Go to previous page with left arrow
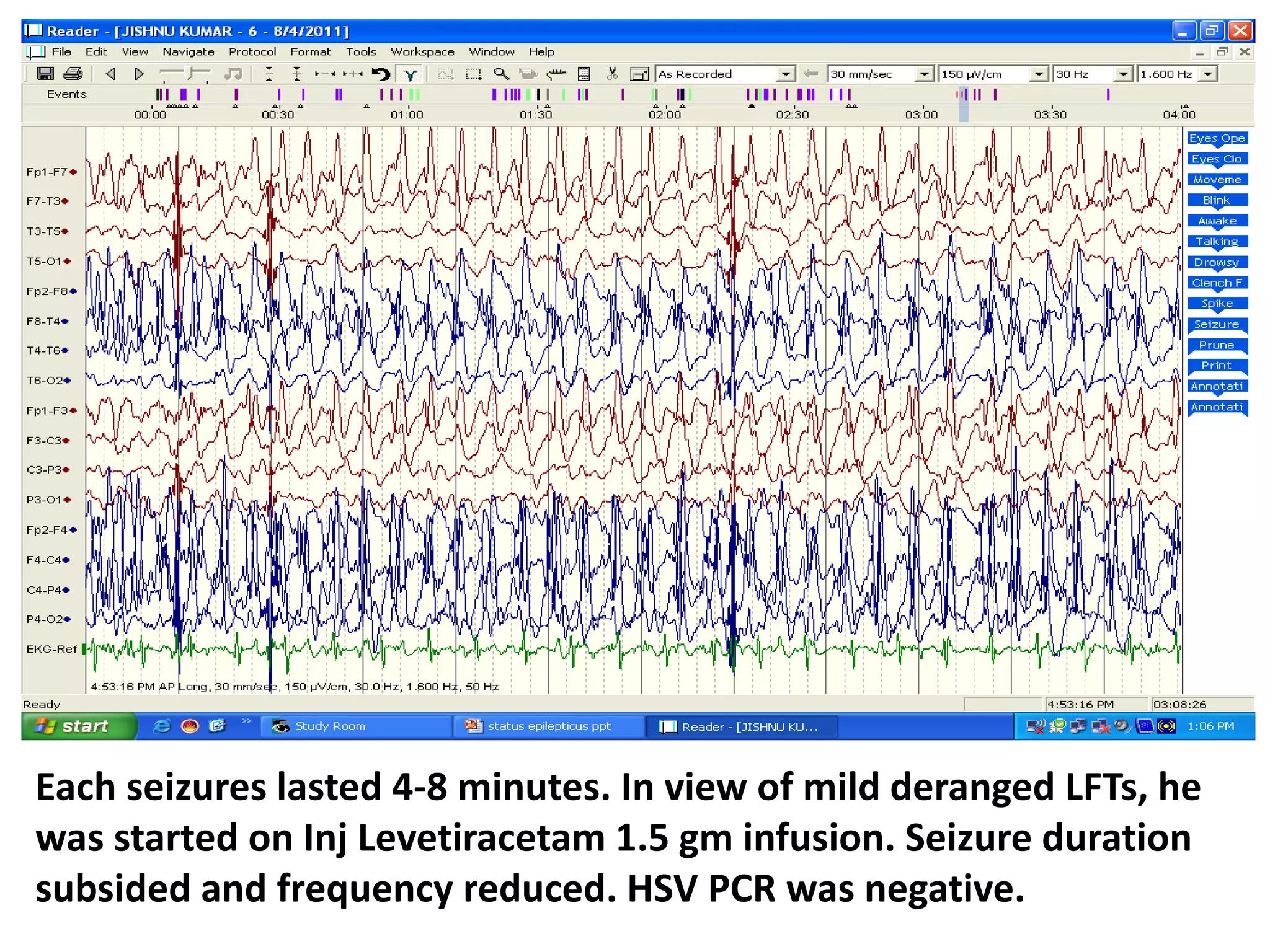Viewport: 1270px width, 952px height. coord(110,74)
